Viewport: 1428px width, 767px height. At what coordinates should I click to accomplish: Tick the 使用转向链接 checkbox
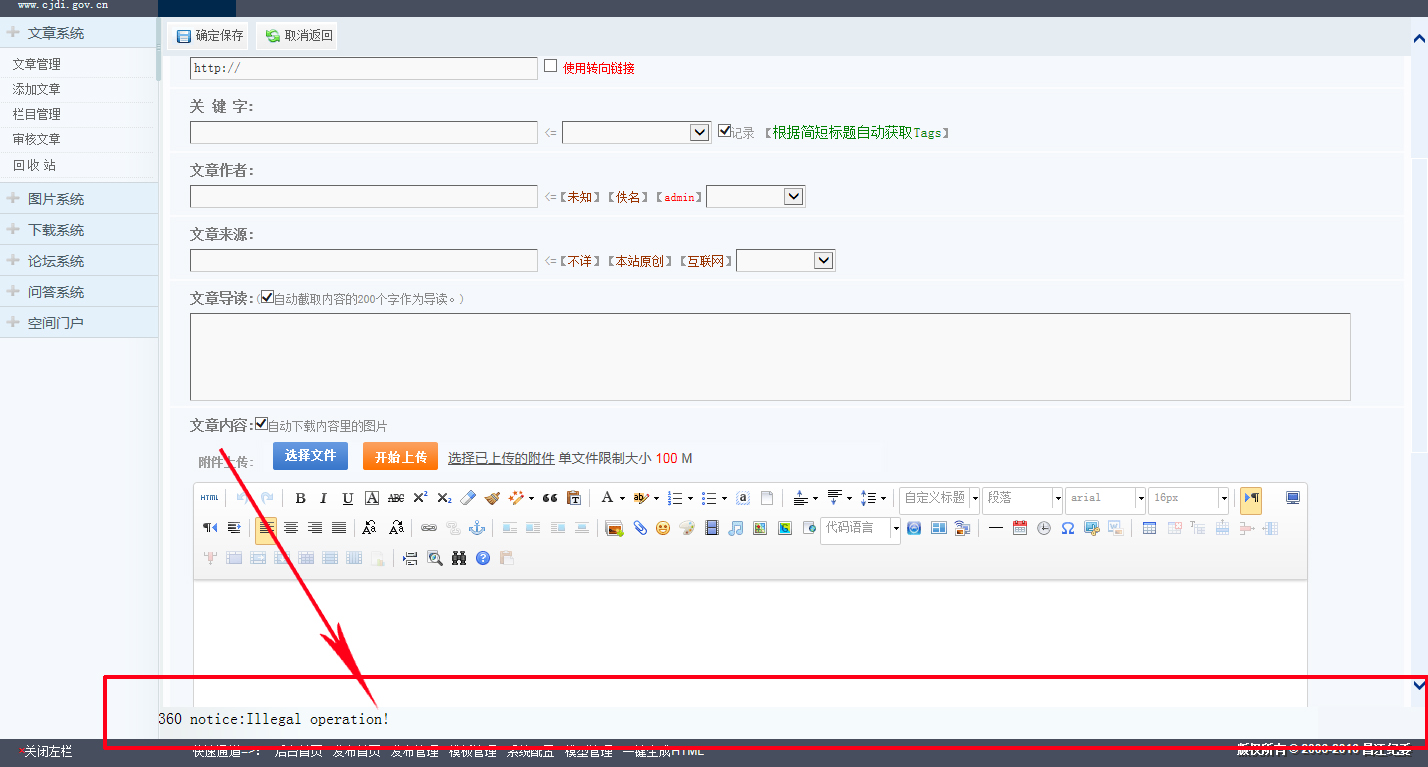[x=550, y=66]
